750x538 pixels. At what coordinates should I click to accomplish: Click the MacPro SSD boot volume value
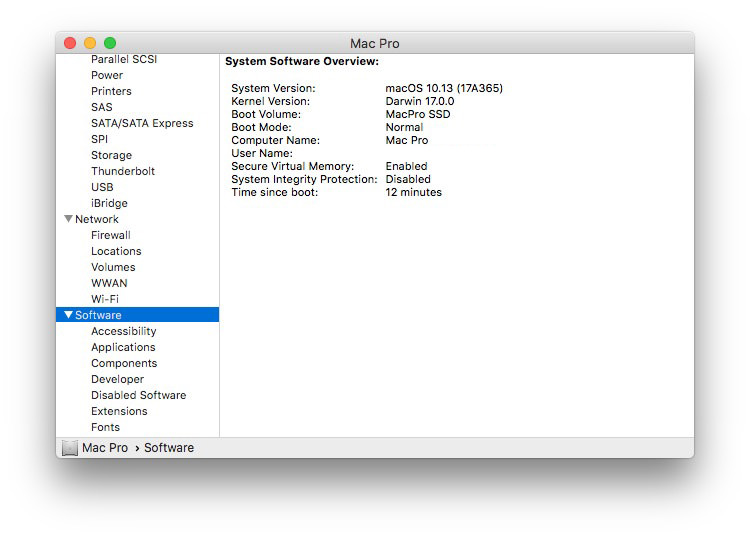(418, 114)
